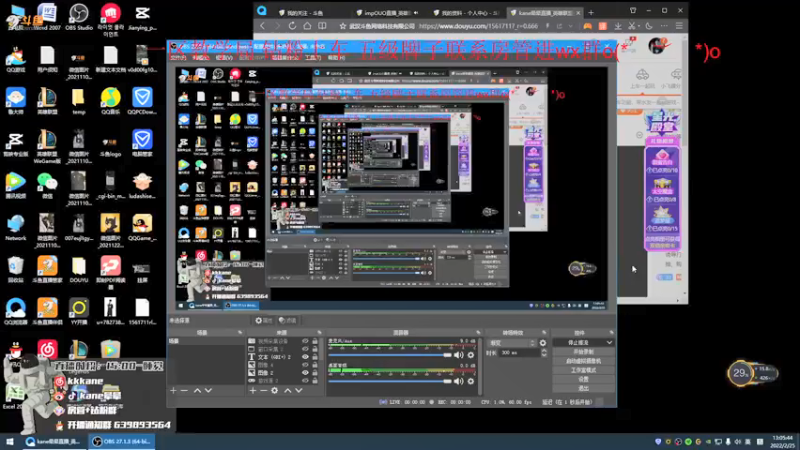Move selected source down

(x=299, y=390)
